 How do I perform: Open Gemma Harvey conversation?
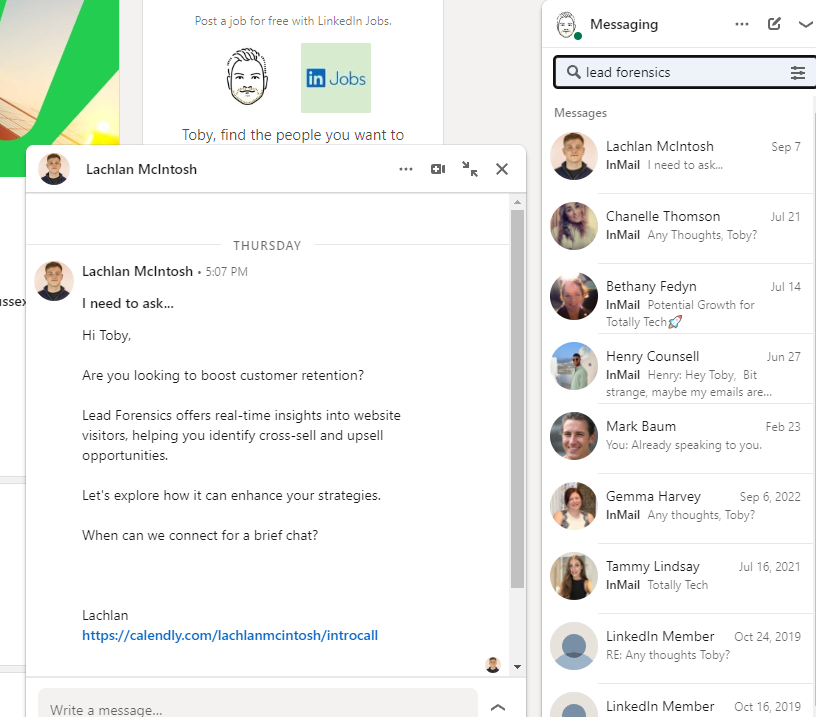point(680,507)
